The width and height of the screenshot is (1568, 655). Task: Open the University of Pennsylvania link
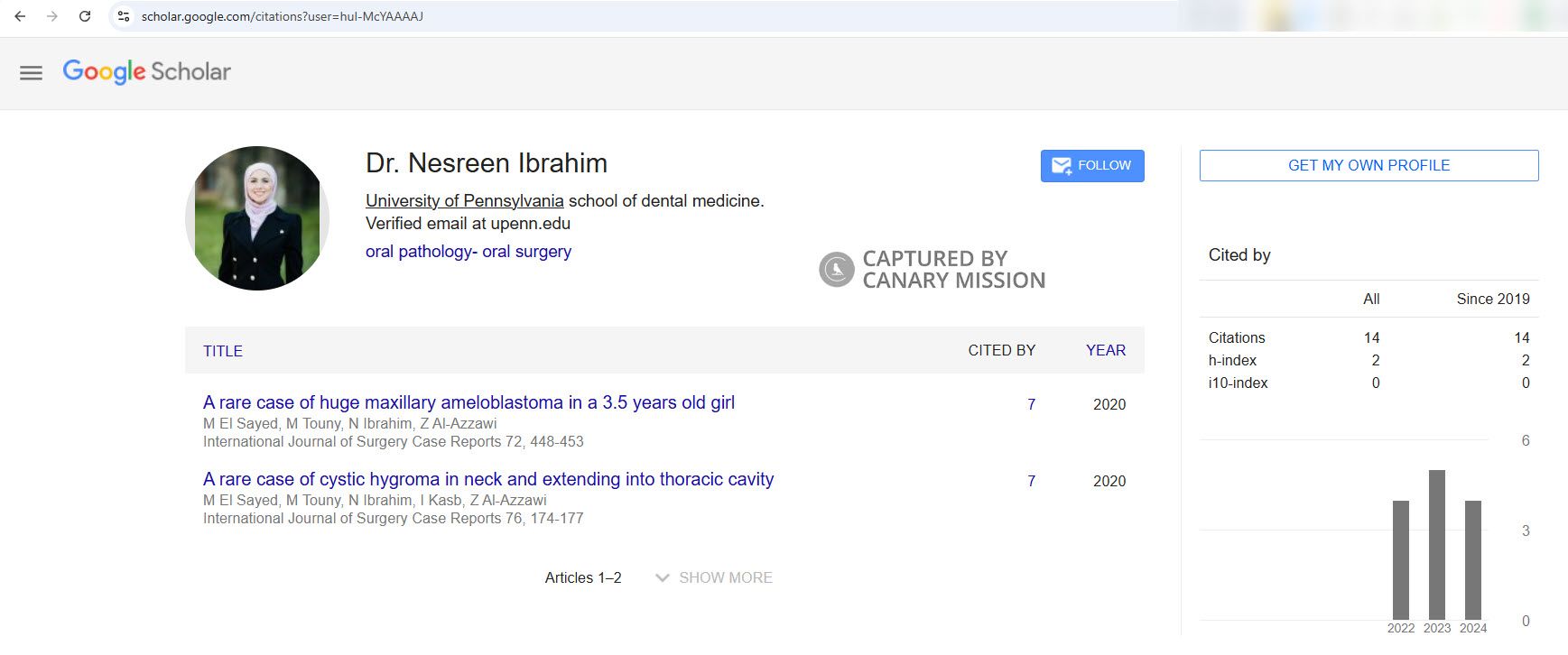coord(464,200)
